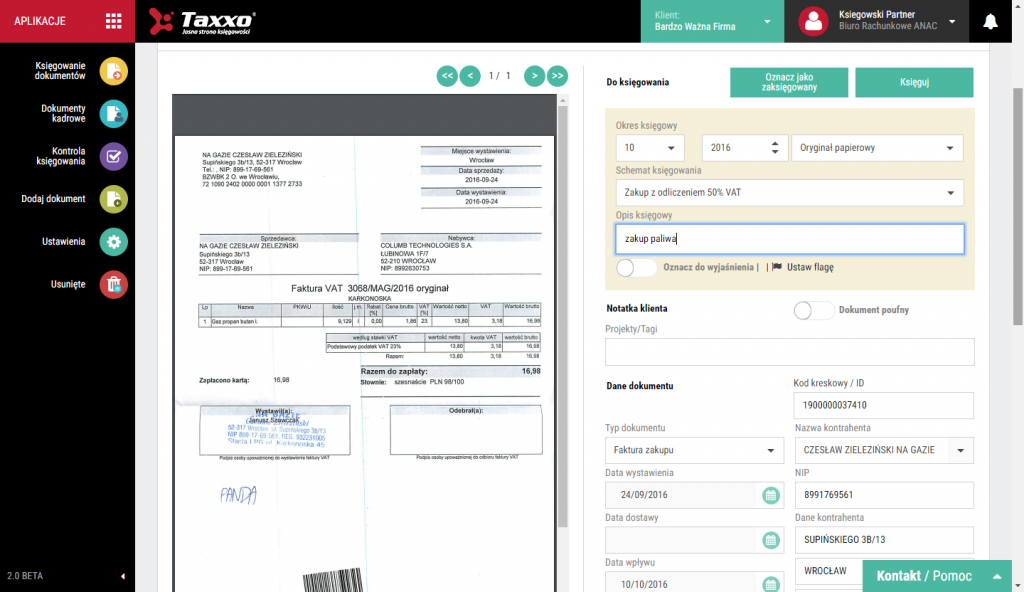Image resolution: width=1024 pixels, height=592 pixels.
Task: Click the Księguj button
Action: click(x=914, y=82)
